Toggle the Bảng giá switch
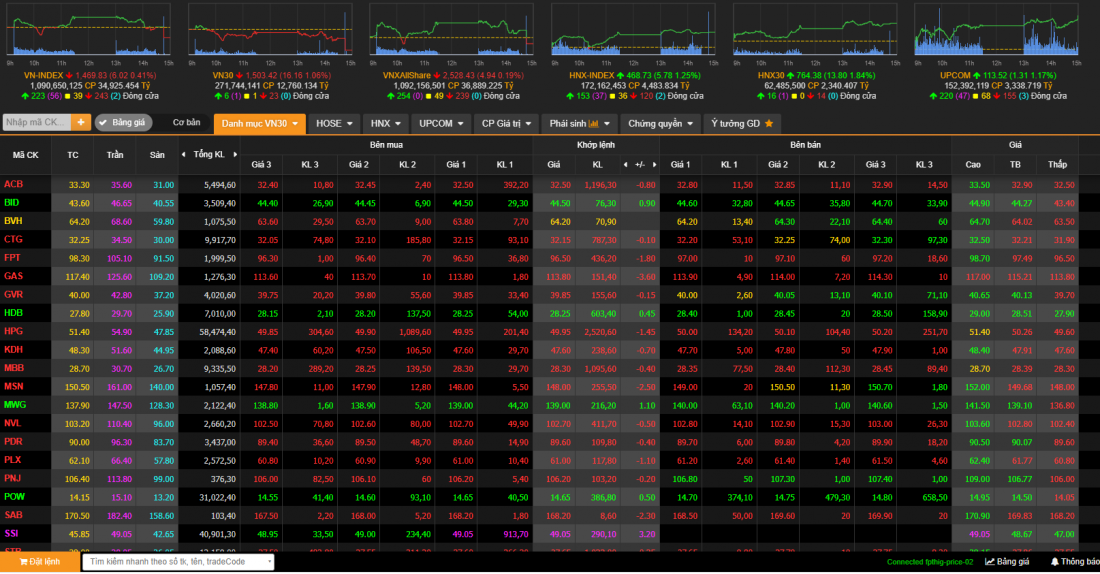The height and width of the screenshot is (574, 1100). 123,123
